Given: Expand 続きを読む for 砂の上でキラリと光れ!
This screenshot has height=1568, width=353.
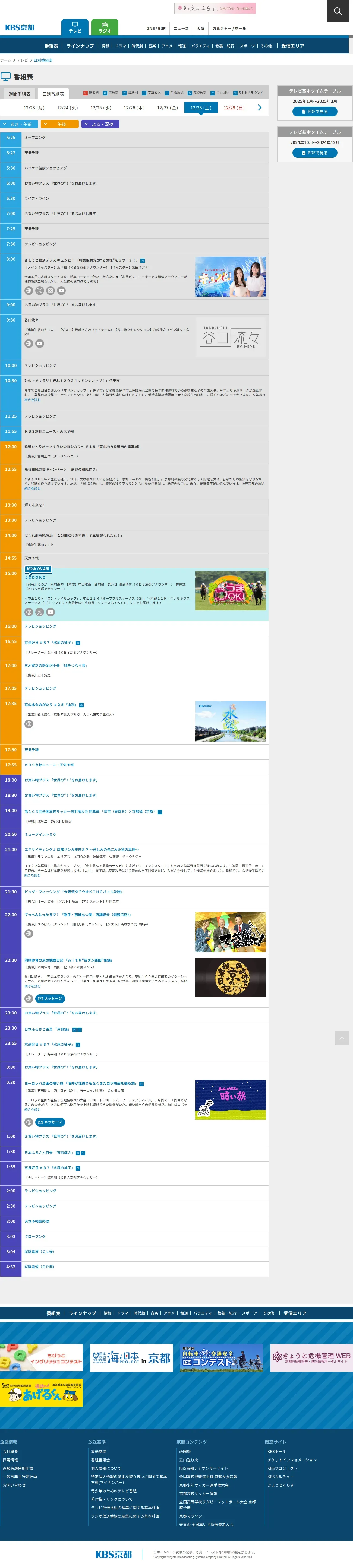Looking at the screenshot, I should click(x=32, y=400).
